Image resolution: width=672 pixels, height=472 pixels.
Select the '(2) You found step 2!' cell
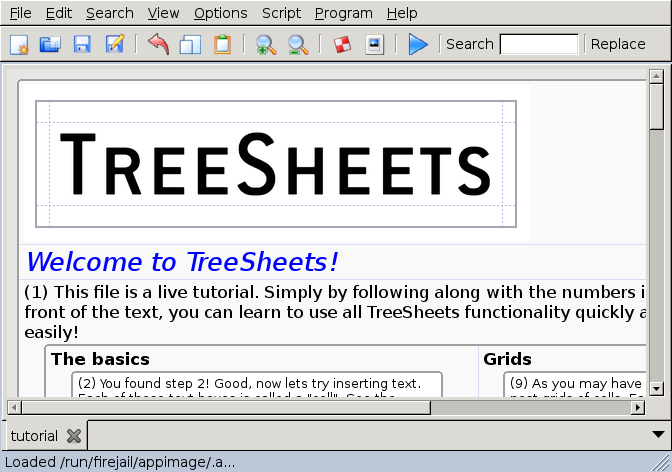tap(257, 385)
